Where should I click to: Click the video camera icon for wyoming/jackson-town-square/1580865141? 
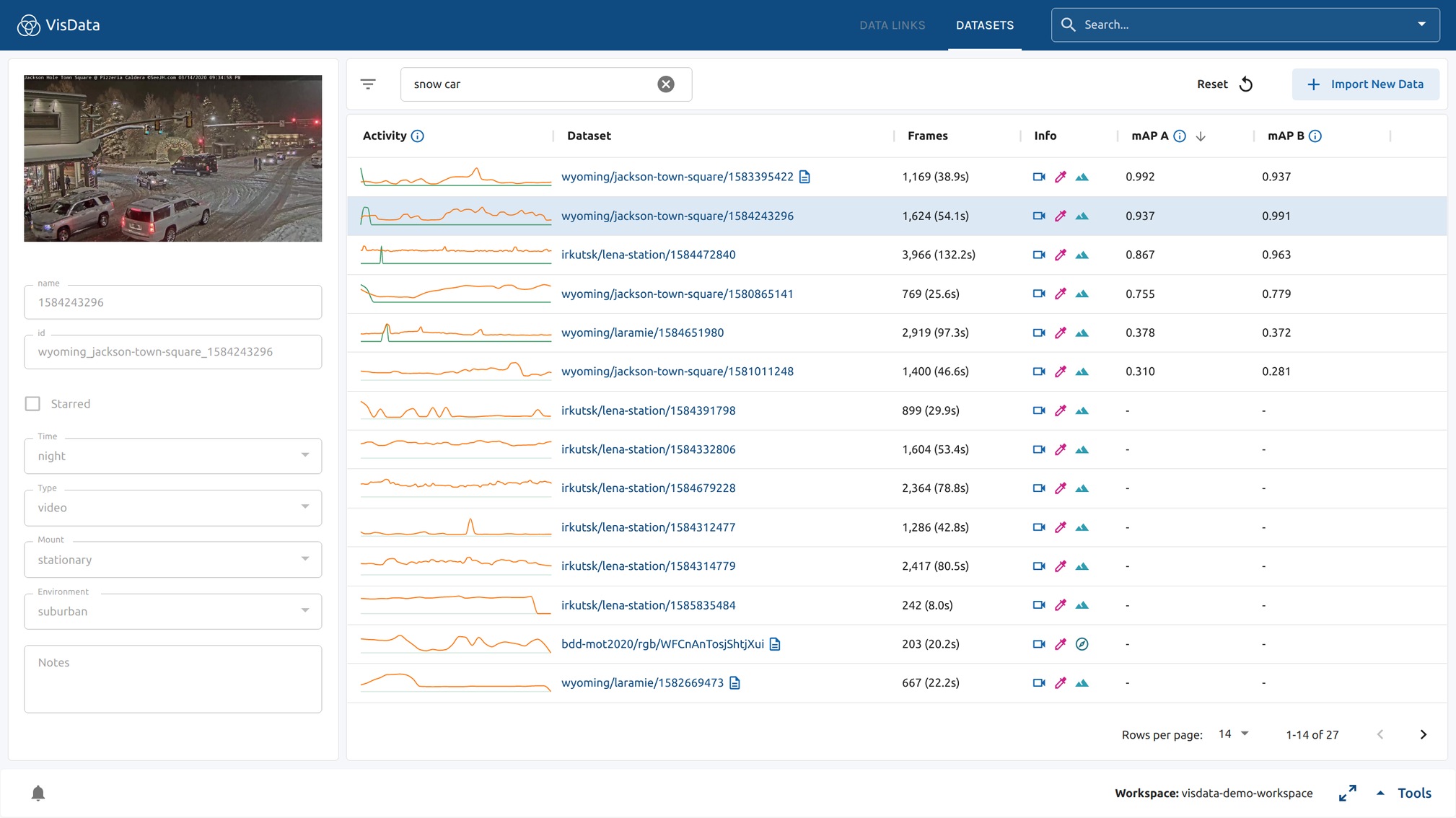click(x=1038, y=293)
